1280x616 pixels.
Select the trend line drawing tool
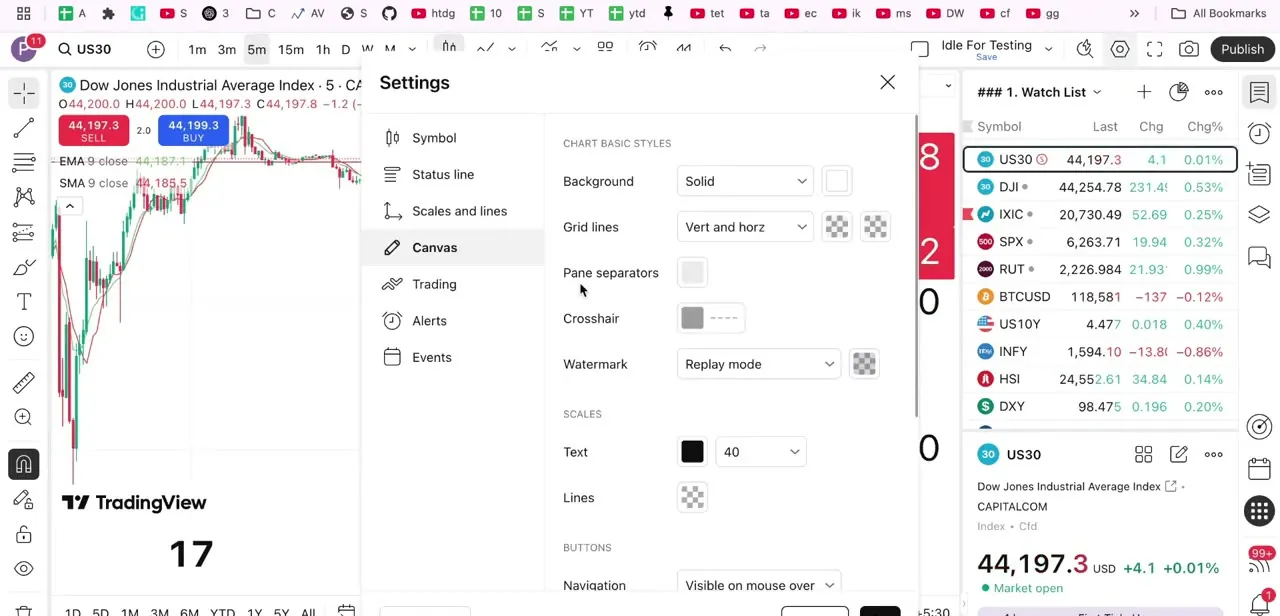coord(24,128)
